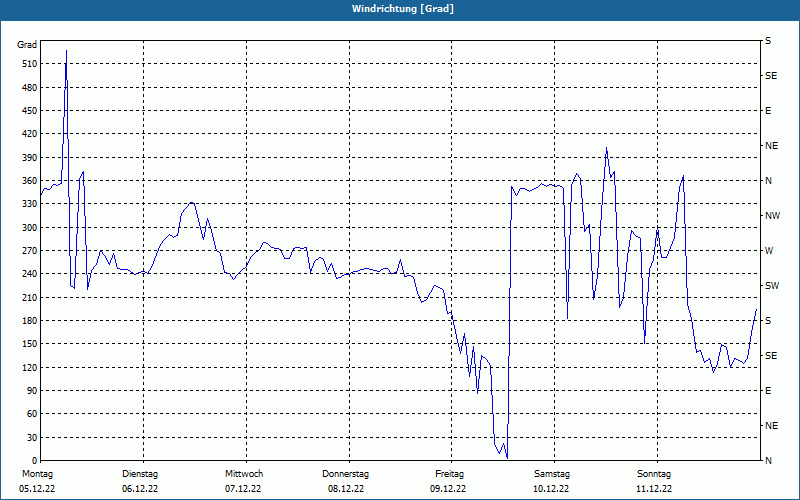Click the N compass label level with 360
Viewport: 800px width, 500px height.
coord(768,181)
